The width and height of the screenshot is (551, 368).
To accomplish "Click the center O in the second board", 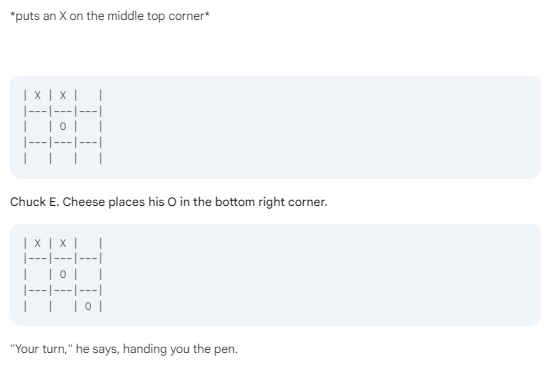I will [x=63, y=274].
